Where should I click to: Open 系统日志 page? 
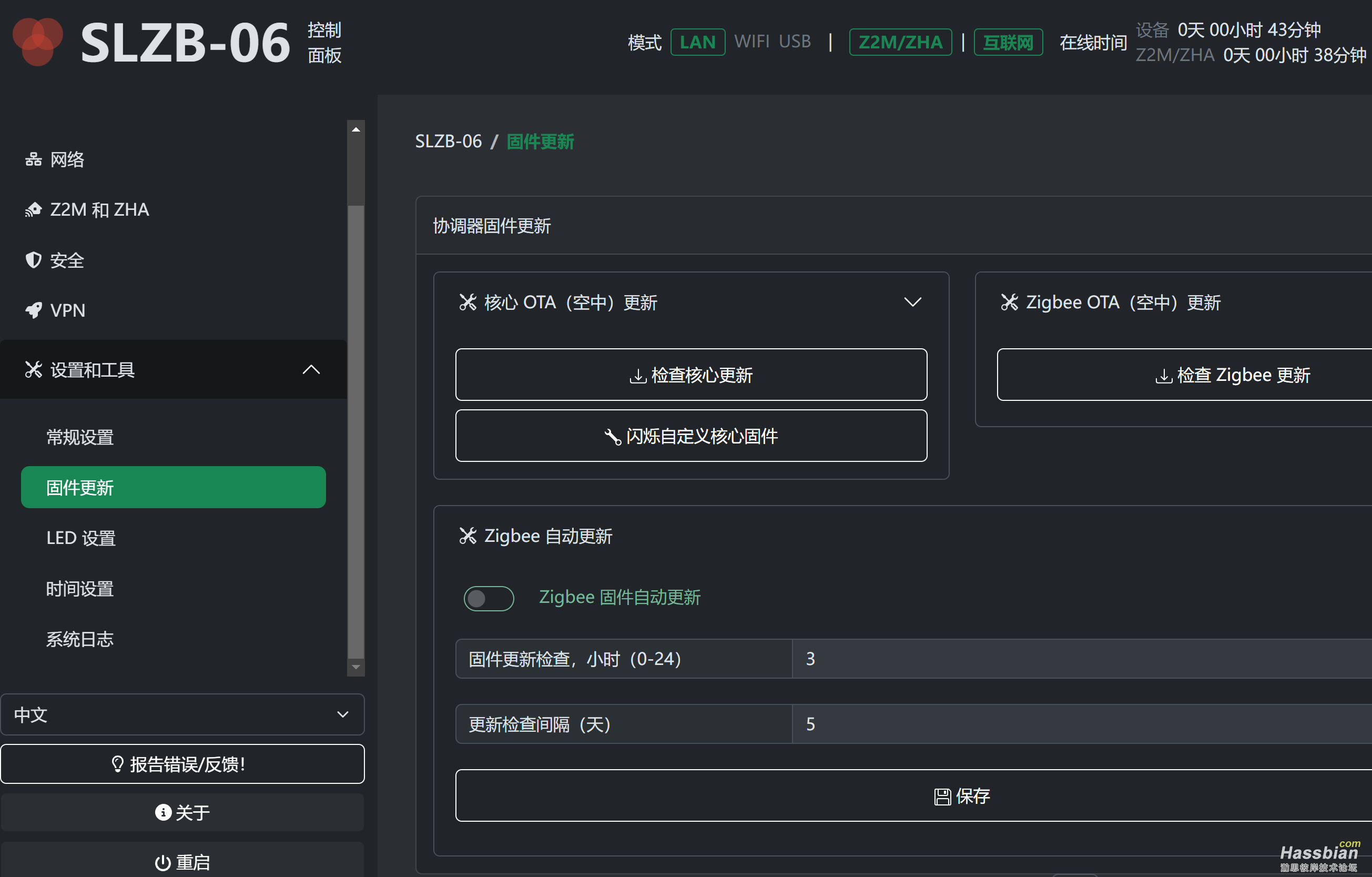pos(80,639)
